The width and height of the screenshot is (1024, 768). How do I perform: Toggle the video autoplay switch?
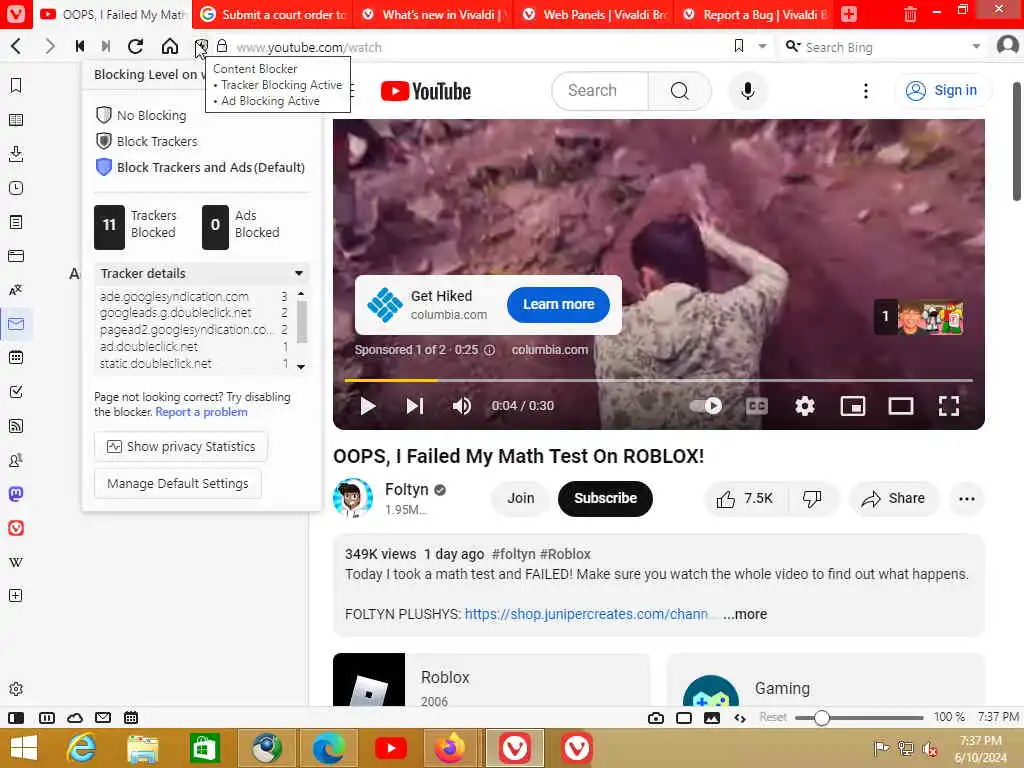click(706, 406)
